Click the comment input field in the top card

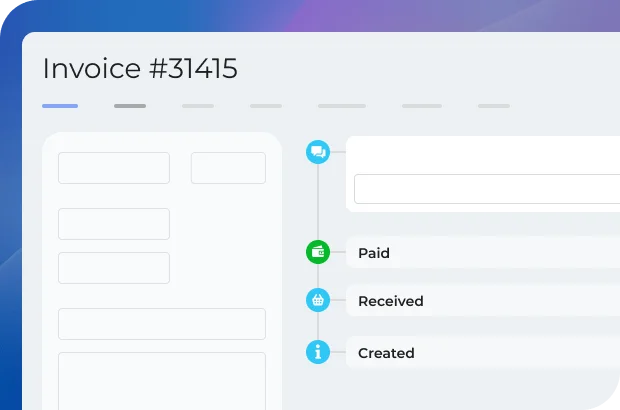click(487, 189)
